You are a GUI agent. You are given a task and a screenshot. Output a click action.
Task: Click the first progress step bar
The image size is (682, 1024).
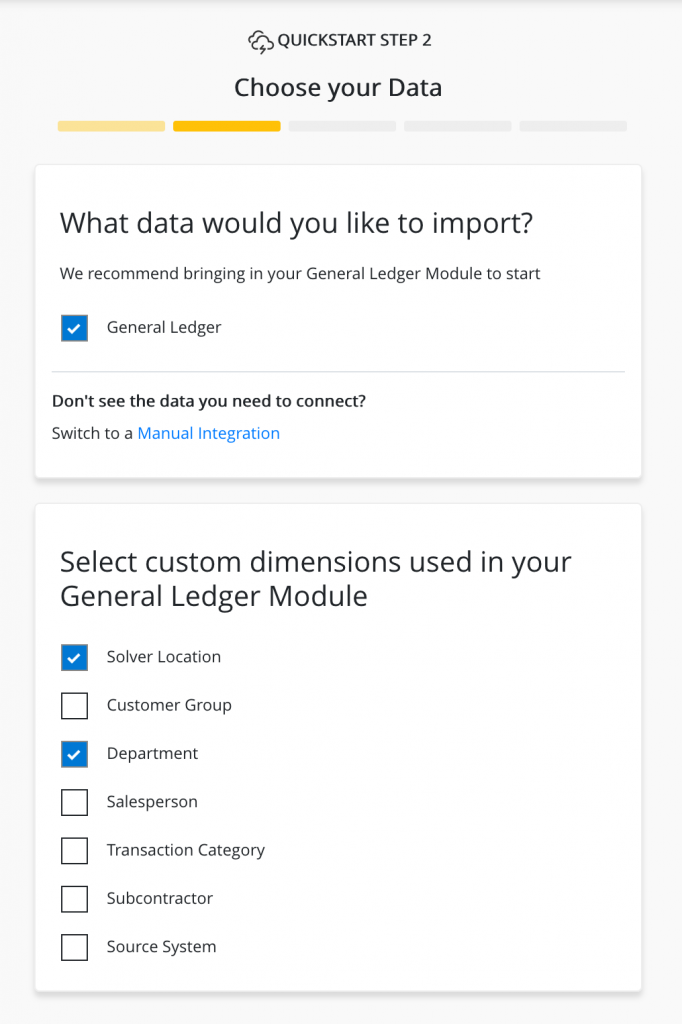coord(111,127)
